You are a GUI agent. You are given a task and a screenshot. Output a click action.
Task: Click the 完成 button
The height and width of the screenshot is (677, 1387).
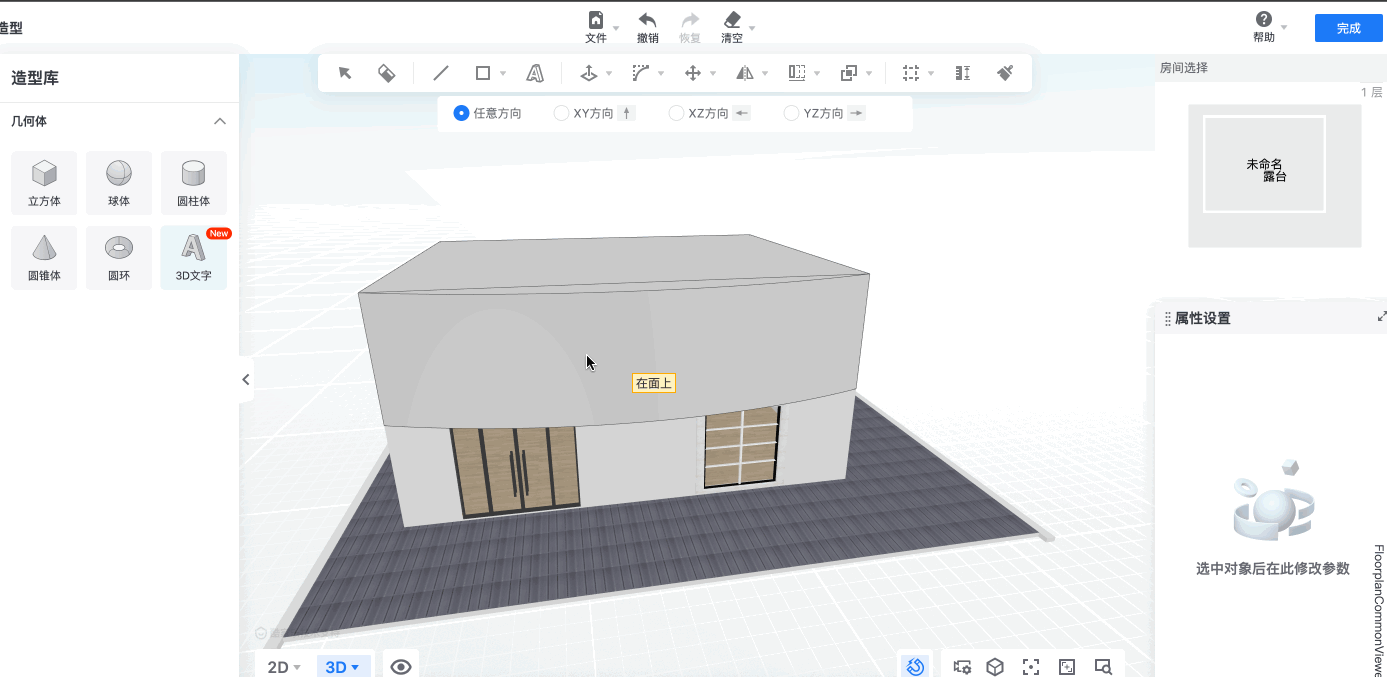click(1348, 28)
